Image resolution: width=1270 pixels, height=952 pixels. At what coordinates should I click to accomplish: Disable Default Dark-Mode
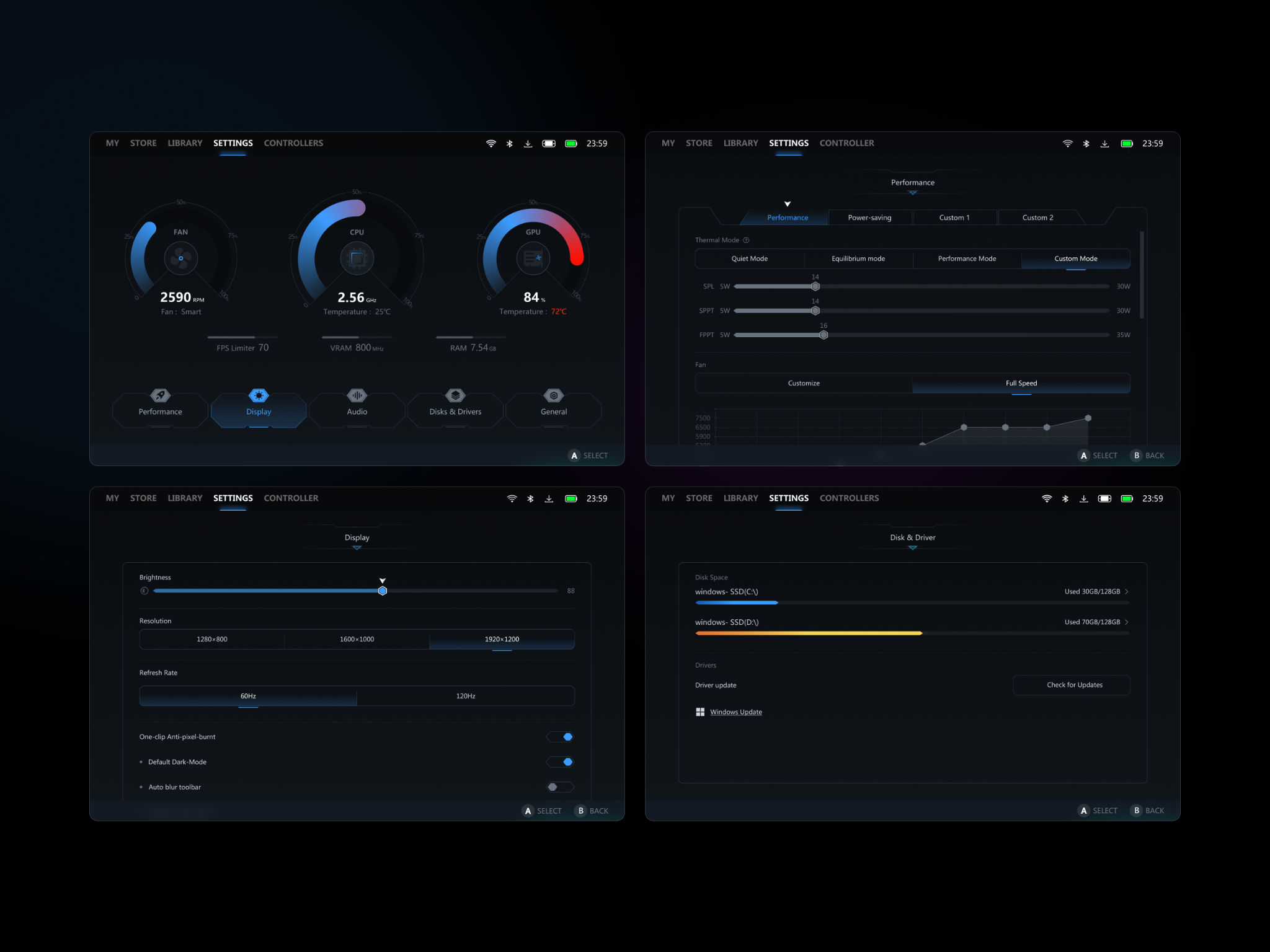[560, 762]
